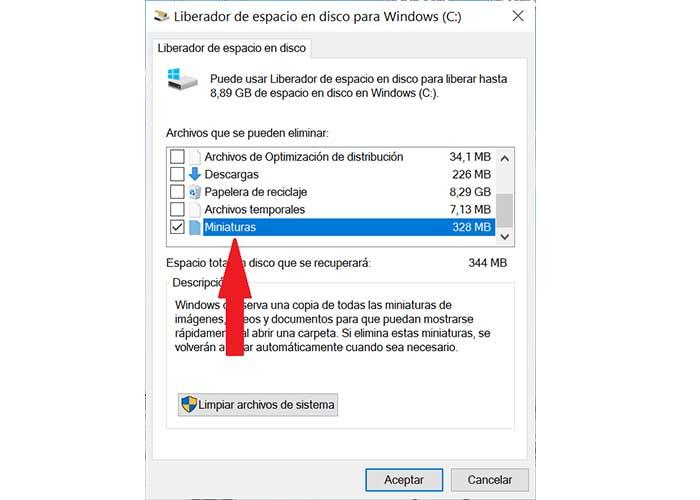Image resolution: width=700 pixels, height=500 pixels.
Task: Click Limpiar archivos de sistema button
Action: (x=258, y=404)
